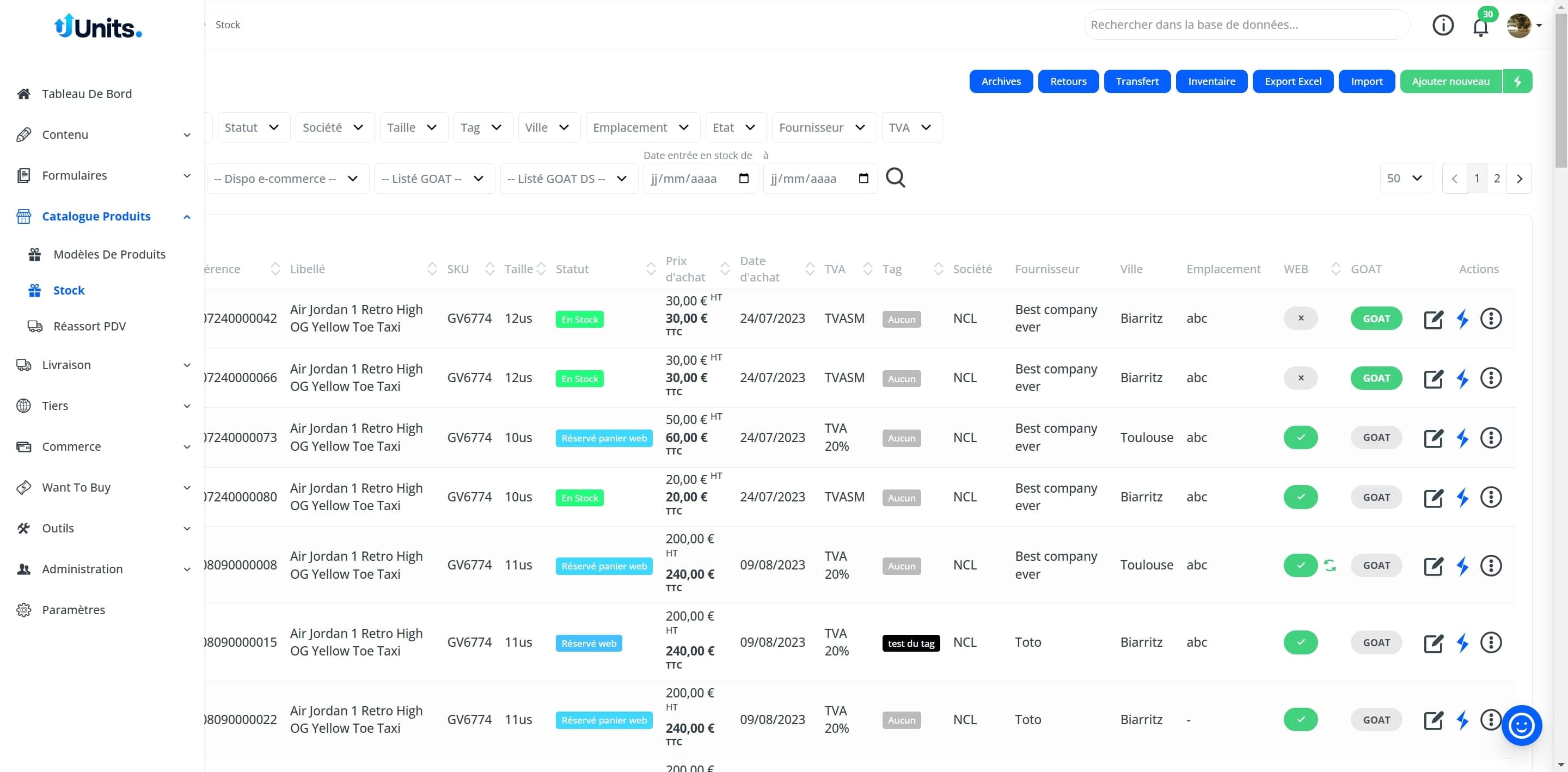The width and height of the screenshot is (1568, 772).
Task: Open the Tag filter dropdown
Action: click(x=483, y=128)
